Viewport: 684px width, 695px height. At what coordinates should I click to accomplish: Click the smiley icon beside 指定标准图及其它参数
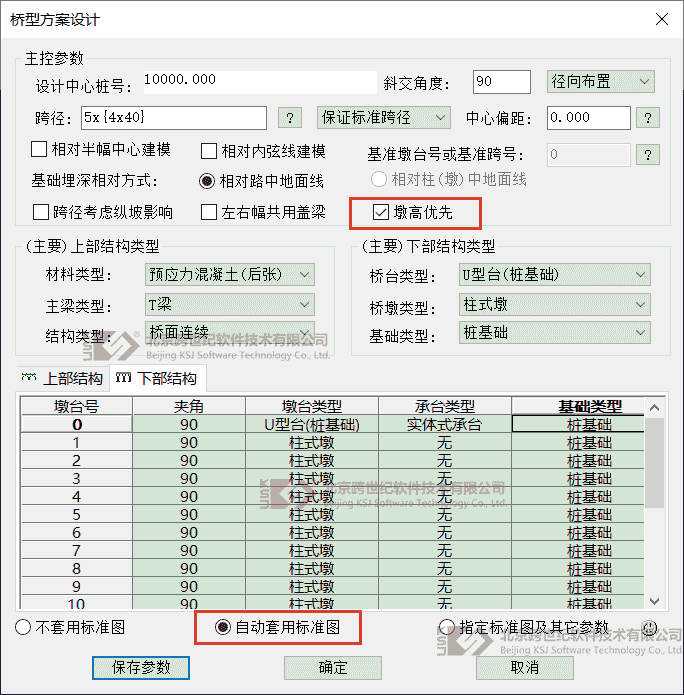click(649, 627)
